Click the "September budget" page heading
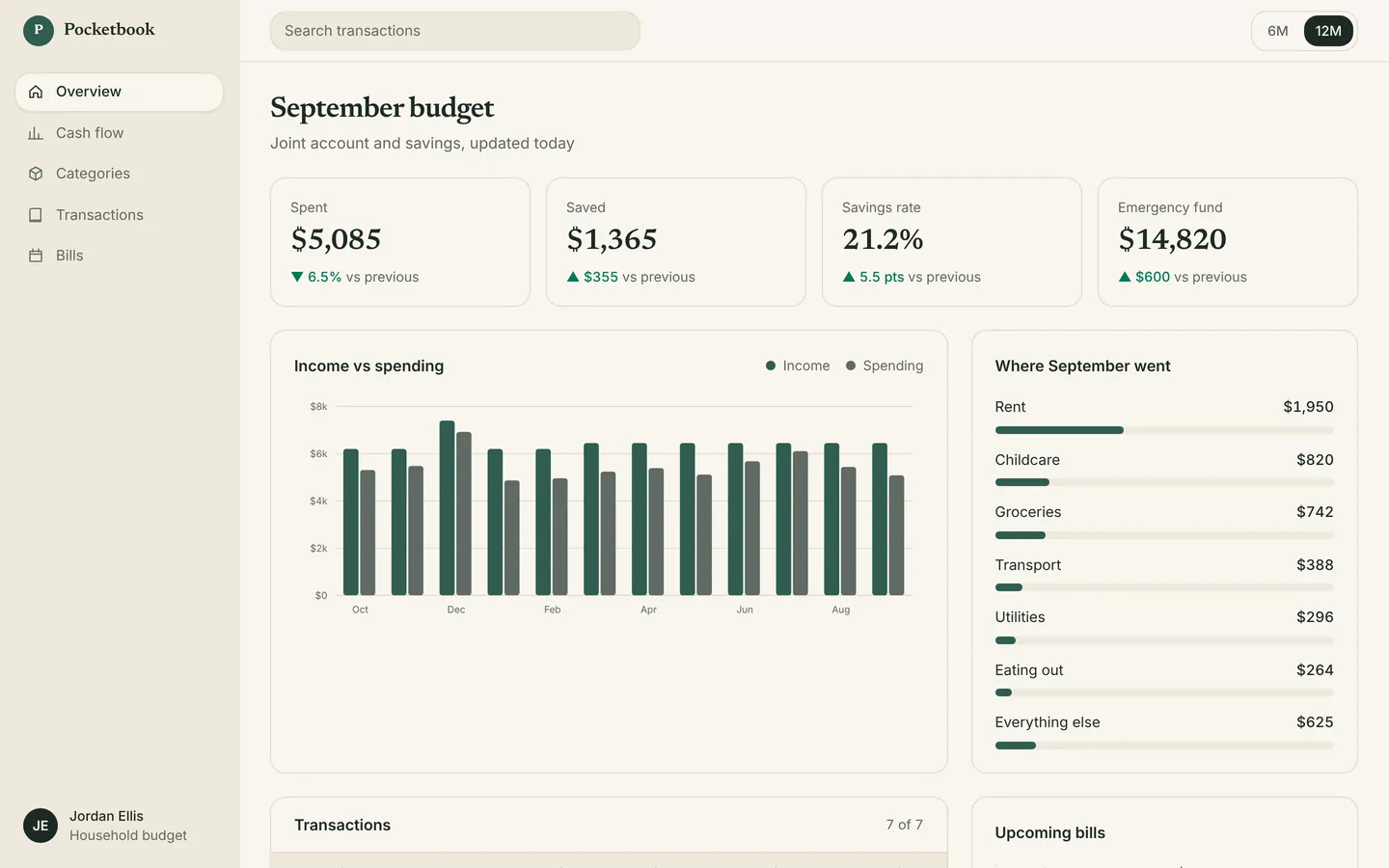This screenshot has width=1389, height=868. click(x=382, y=108)
